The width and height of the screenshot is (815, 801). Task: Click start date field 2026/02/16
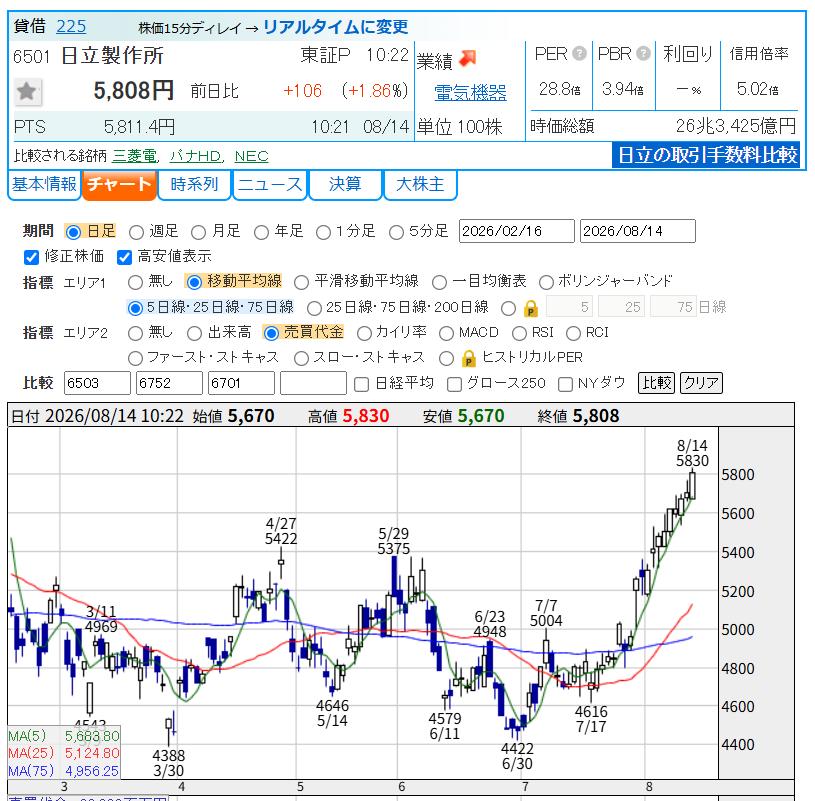click(517, 231)
